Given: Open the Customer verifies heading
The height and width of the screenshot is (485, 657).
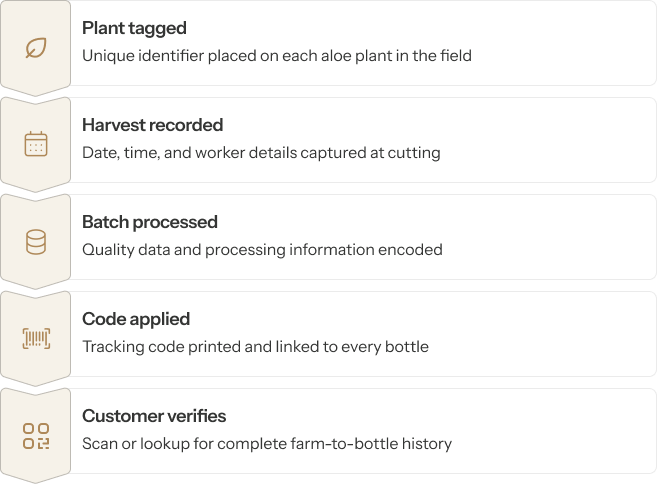Looking at the screenshot, I should (x=154, y=416).
